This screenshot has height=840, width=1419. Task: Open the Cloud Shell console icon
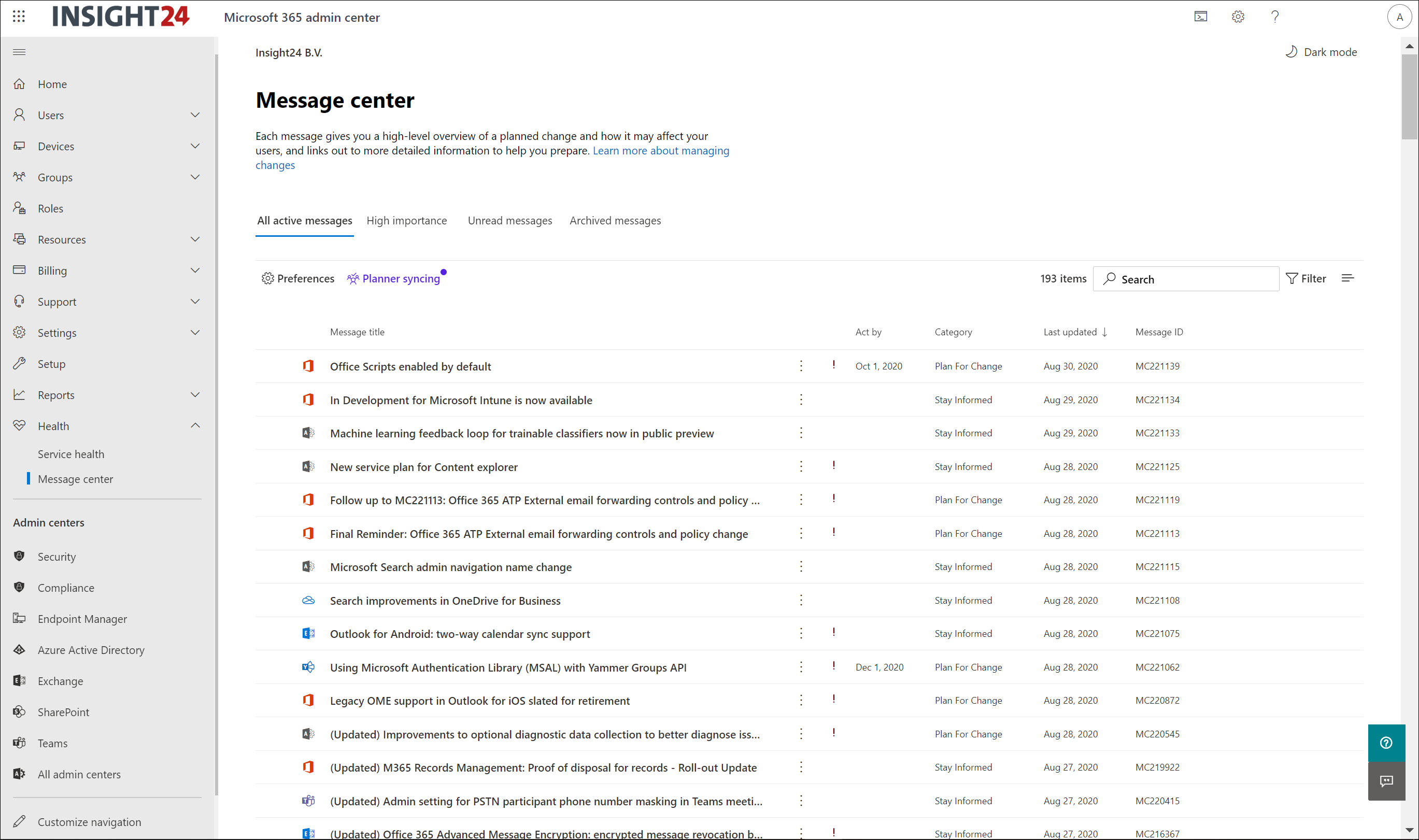pos(1200,17)
